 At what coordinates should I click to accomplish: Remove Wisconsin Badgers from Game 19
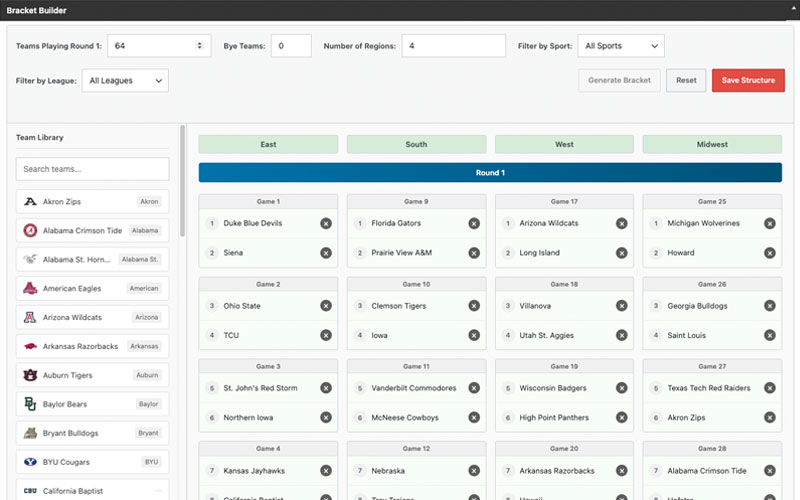(621, 388)
